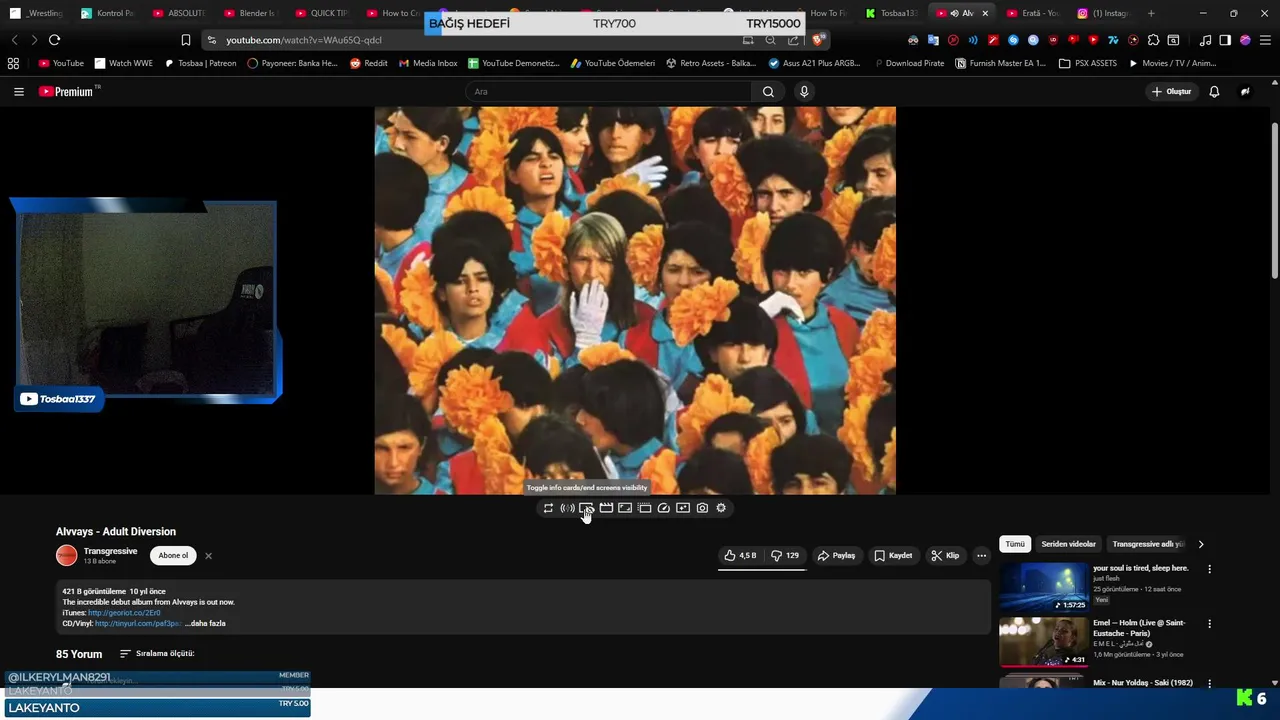Open browser extensions puzzle icon

1153,40
